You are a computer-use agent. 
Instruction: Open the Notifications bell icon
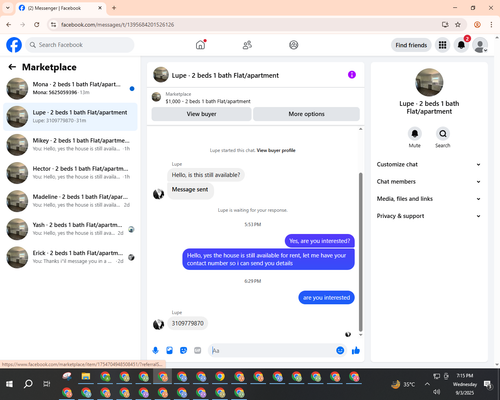tap(461, 45)
